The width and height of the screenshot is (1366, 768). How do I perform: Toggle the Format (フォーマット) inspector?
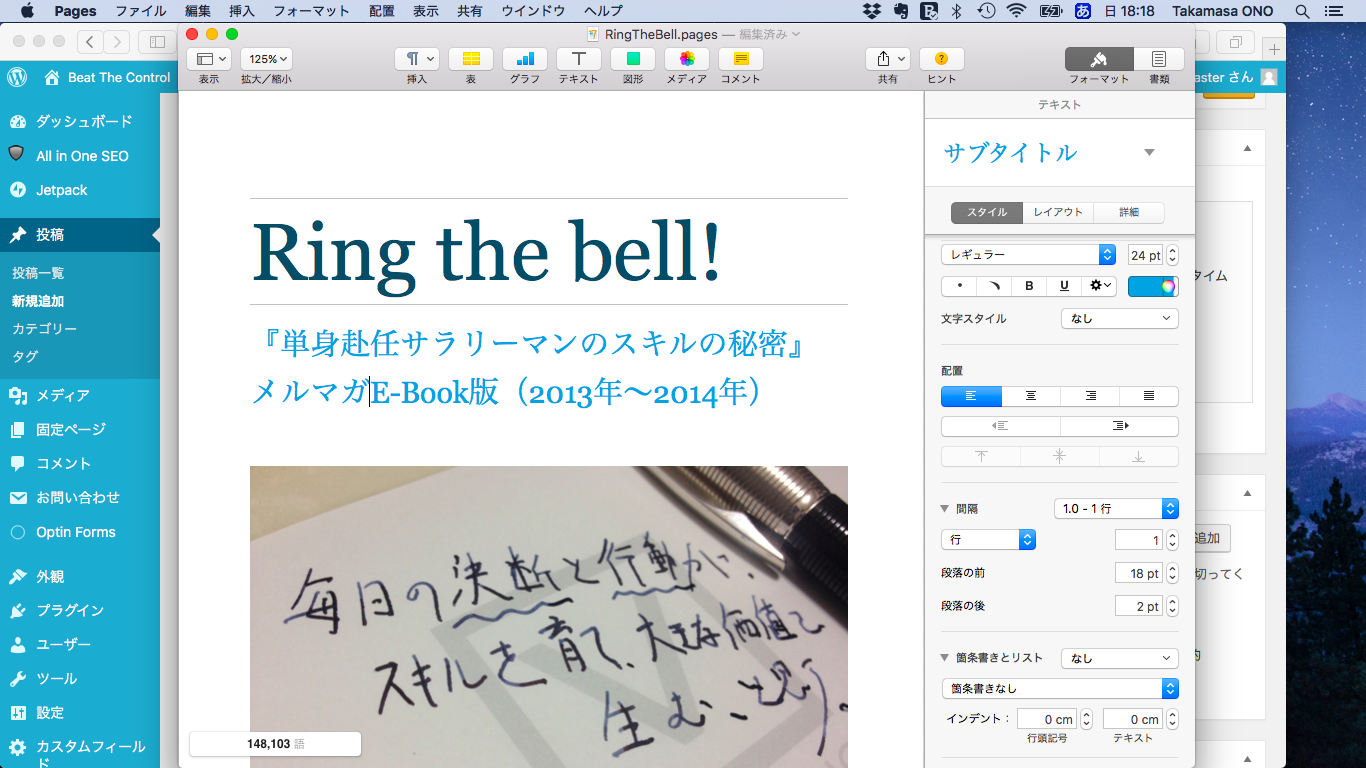(x=1099, y=59)
